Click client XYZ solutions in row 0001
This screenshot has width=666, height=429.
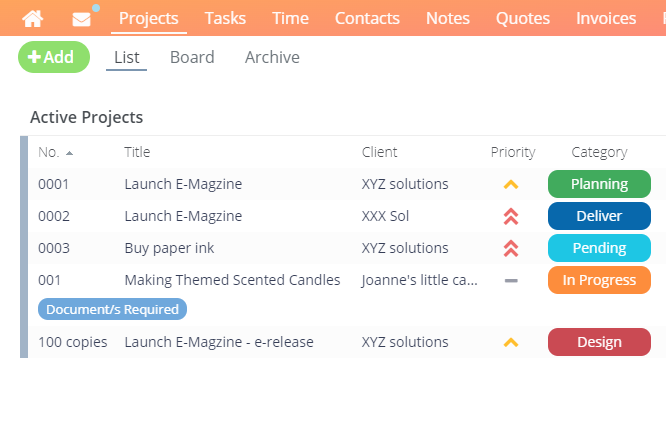pos(405,184)
